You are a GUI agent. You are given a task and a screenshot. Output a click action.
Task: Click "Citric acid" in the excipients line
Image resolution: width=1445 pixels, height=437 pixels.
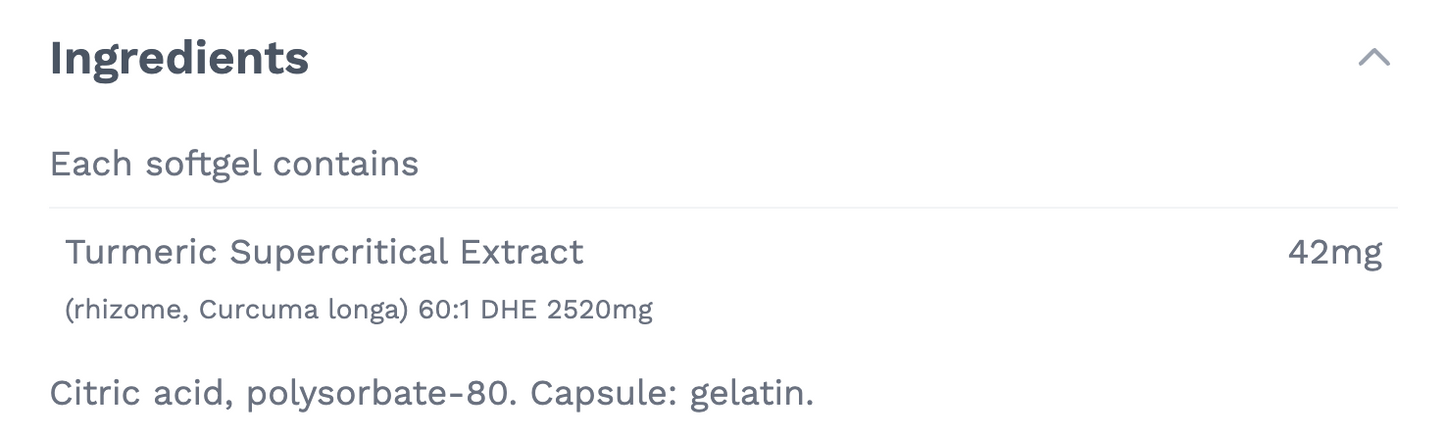click(141, 393)
